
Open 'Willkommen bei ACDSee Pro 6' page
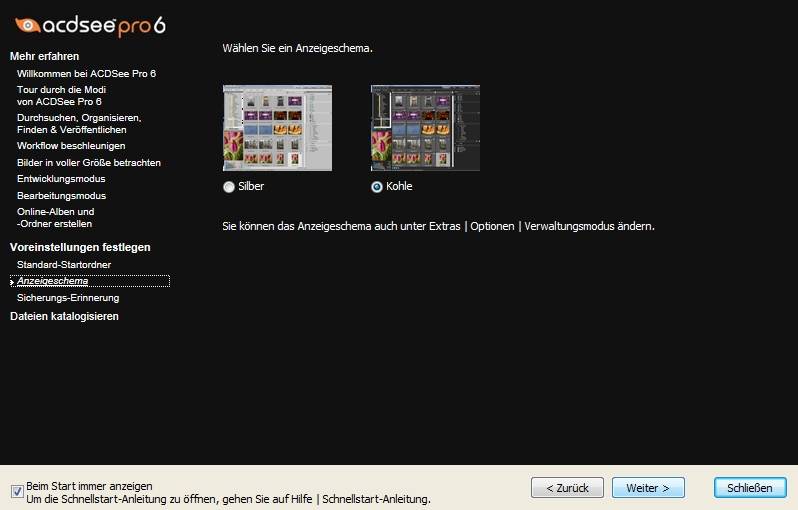click(86, 74)
